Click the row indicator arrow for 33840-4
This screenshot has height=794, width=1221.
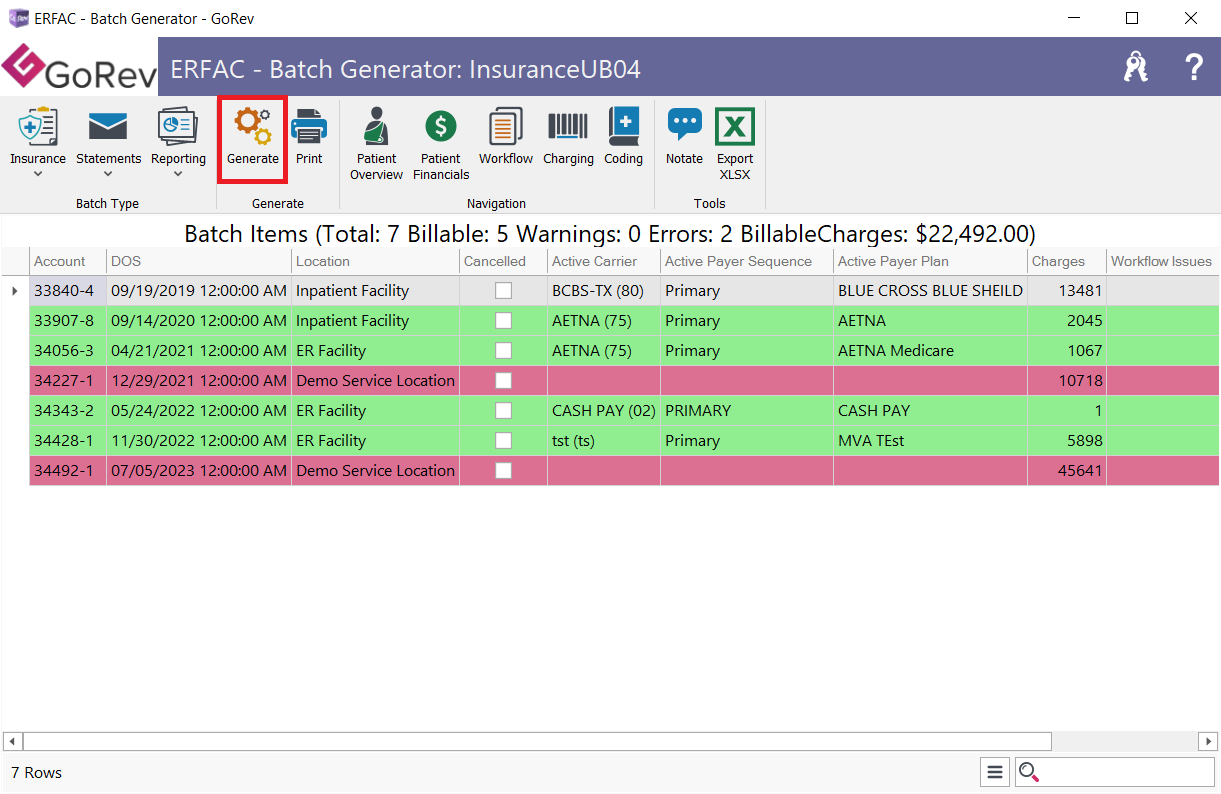click(15, 291)
